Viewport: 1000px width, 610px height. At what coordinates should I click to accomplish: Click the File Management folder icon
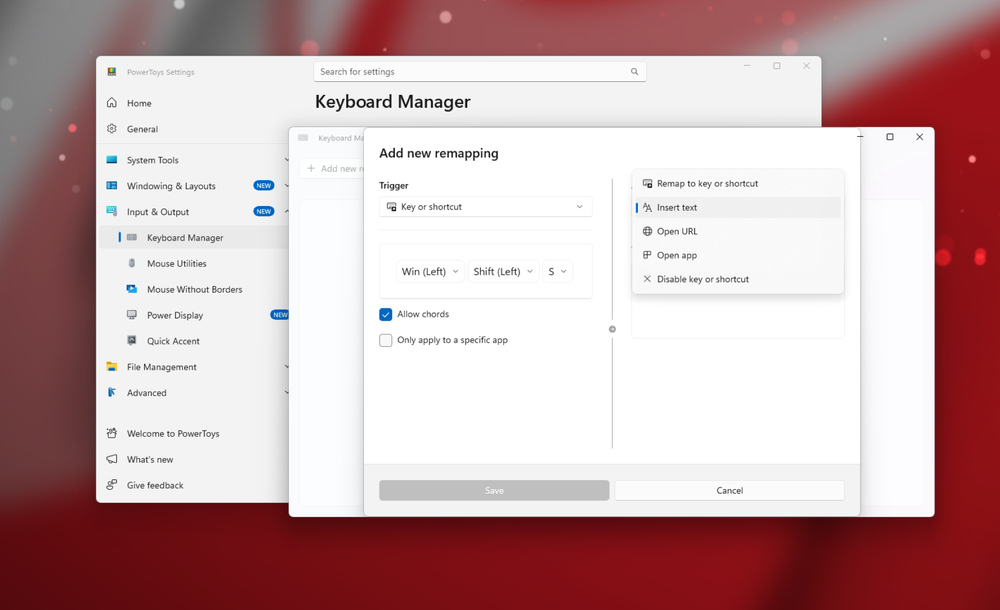pyautogui.click(x=112, y=366)
